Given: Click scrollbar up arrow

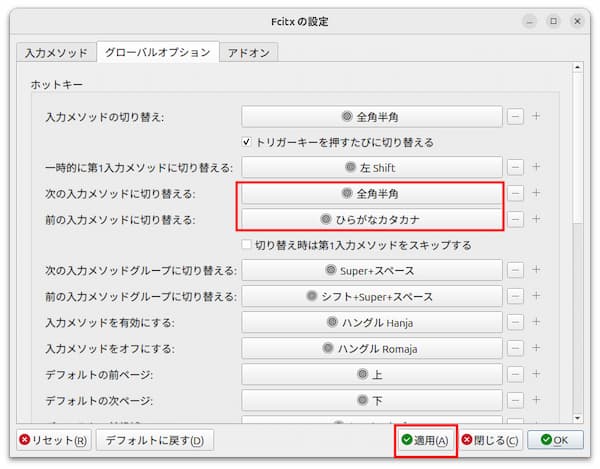Looking at the screenshot, I should click(x=577, y=67).
